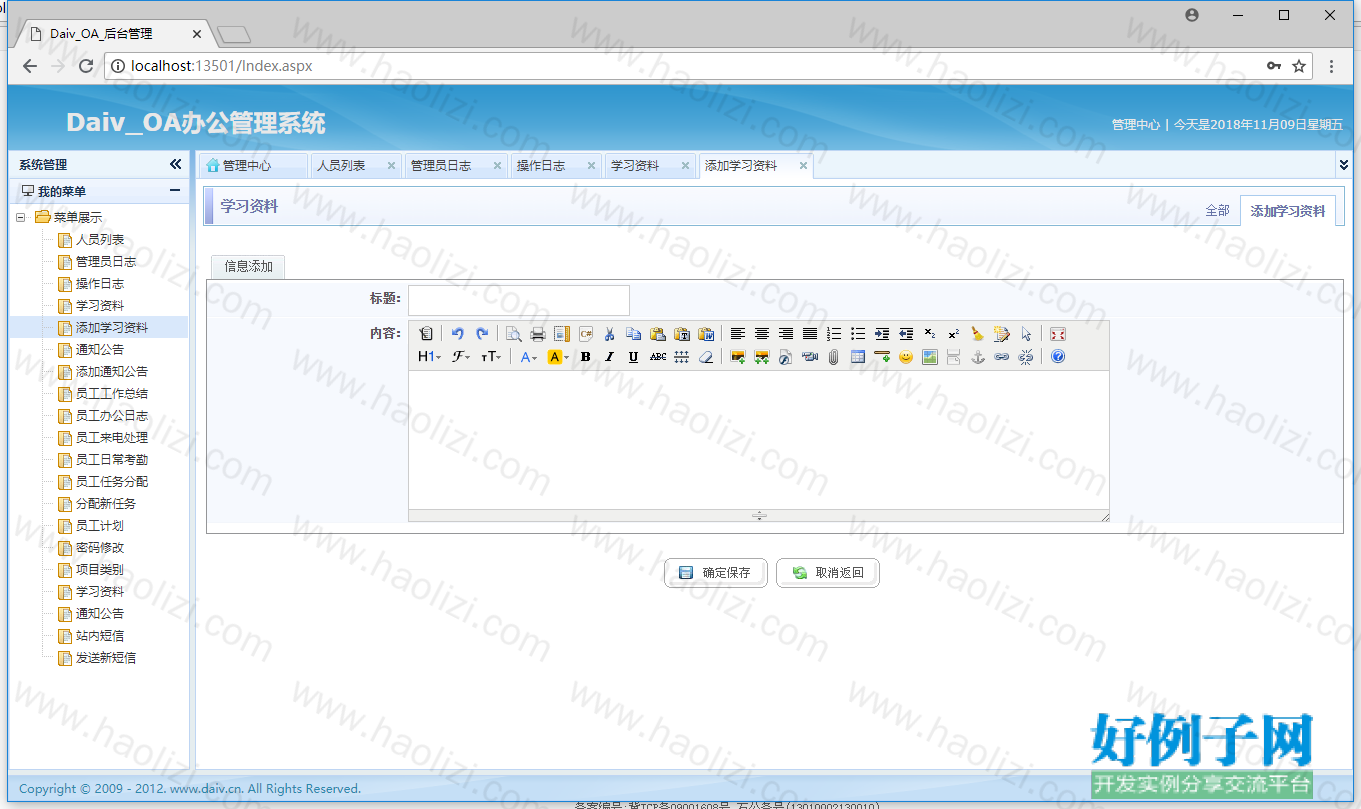Open 密码修改 in the menu tree
The width and height of the screenshot is (1361, 809).
pyautogui.click(x=100, y=547)
